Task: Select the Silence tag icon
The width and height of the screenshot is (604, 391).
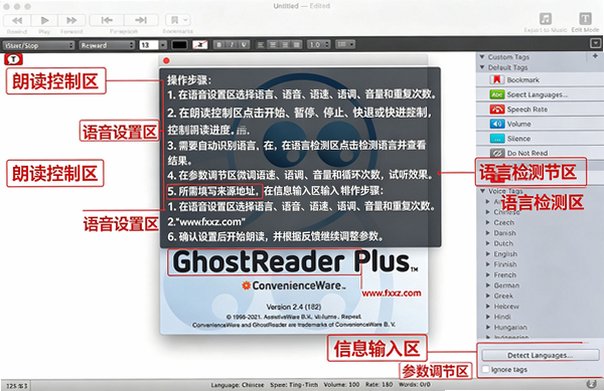Action: pyautogui.click(x=497, y=138)
